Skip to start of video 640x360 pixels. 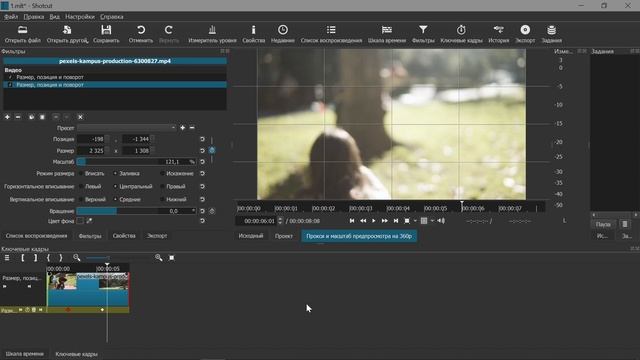click(351, 221)
